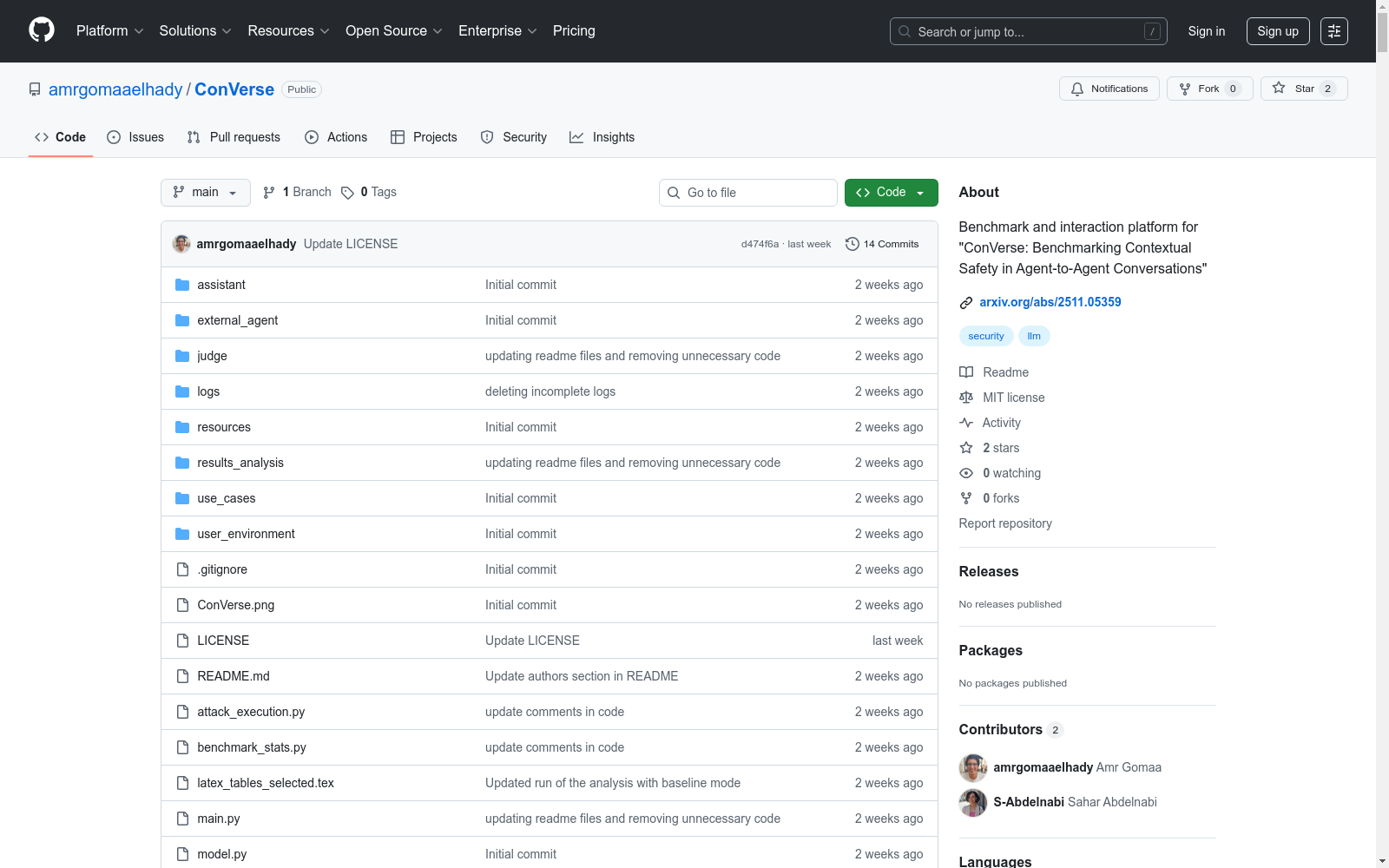Click amrgomaaelhady contributor avatar
Image resolution: width=1389 pixels, height=868 pixels.
coord(973,767)
